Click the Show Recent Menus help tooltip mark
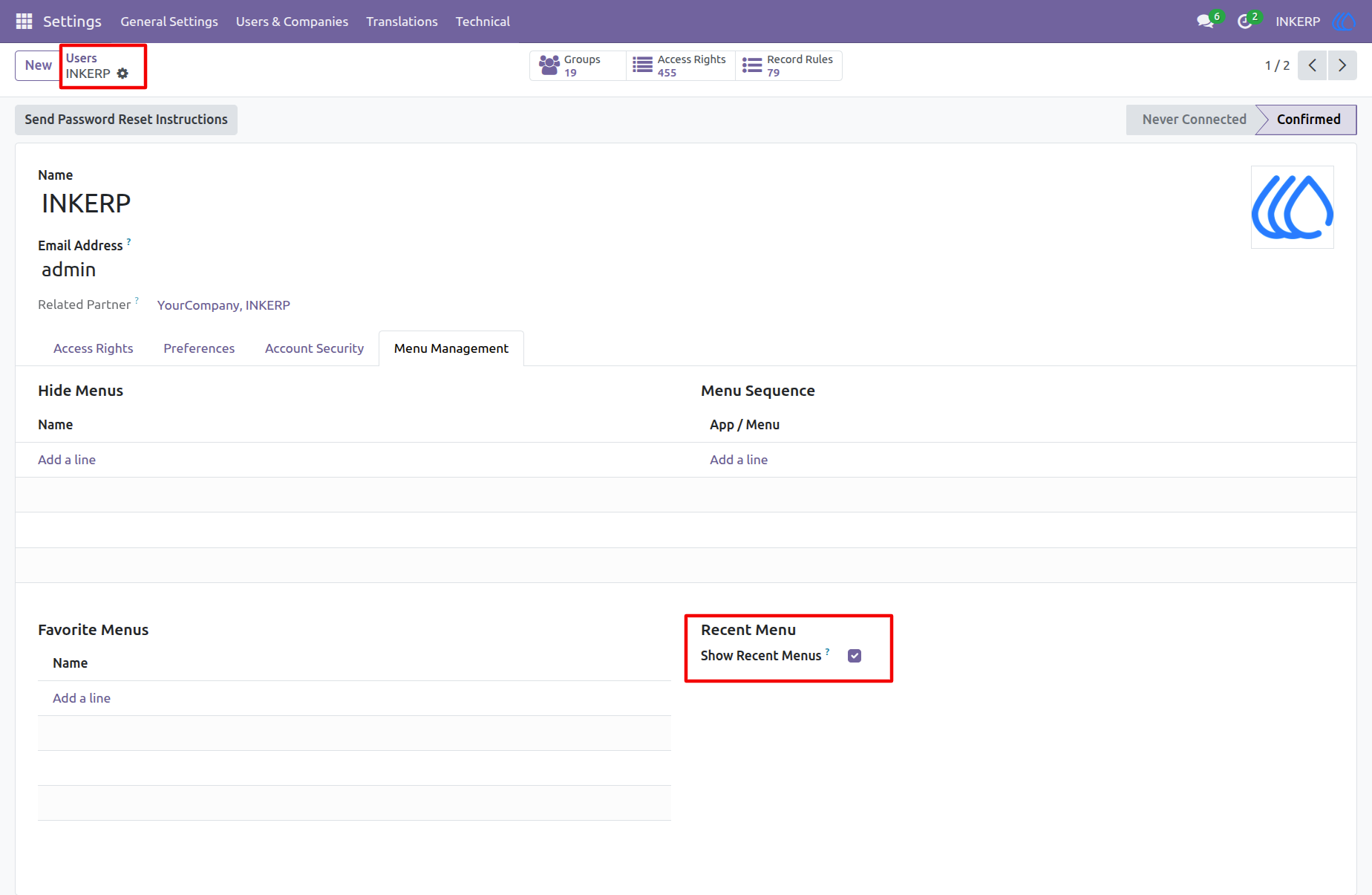This screenshot has width=1372, height=895. point(827,651)
